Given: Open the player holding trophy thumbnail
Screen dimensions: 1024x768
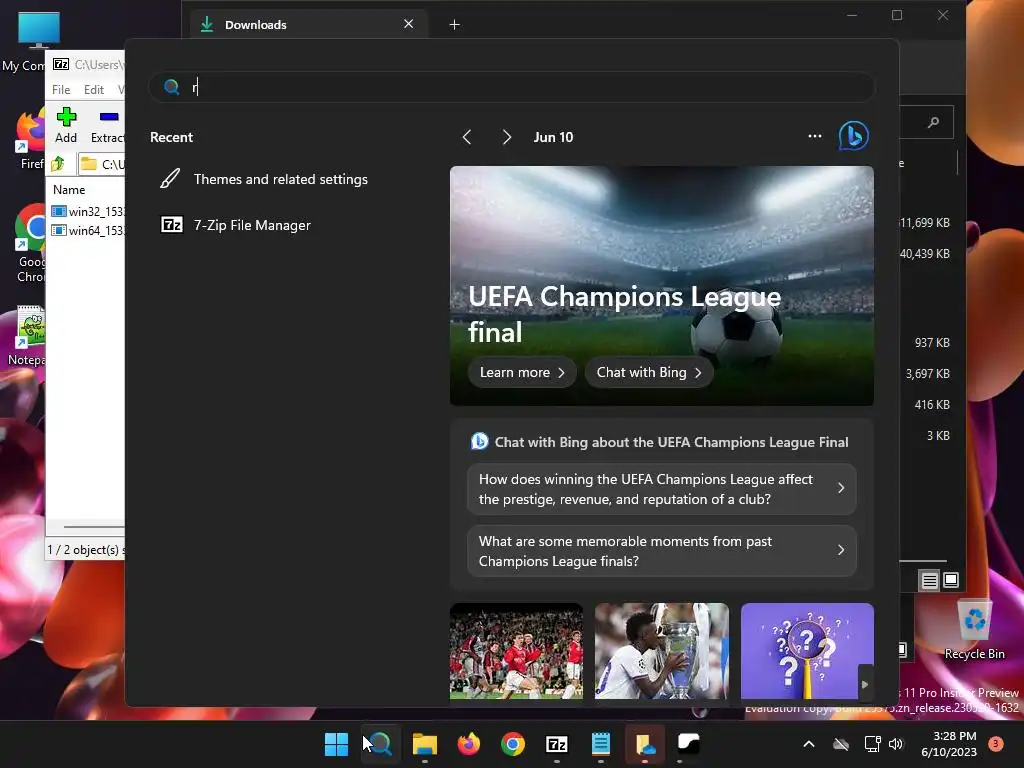Looking at the screenshot, I should 662,651.
